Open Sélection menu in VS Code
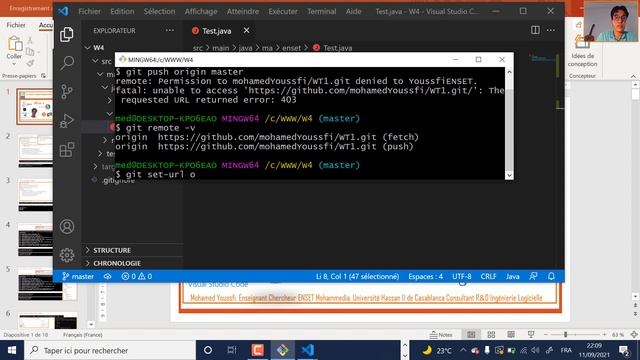This screenshot has height=360, width=640. tap(159, 11)
